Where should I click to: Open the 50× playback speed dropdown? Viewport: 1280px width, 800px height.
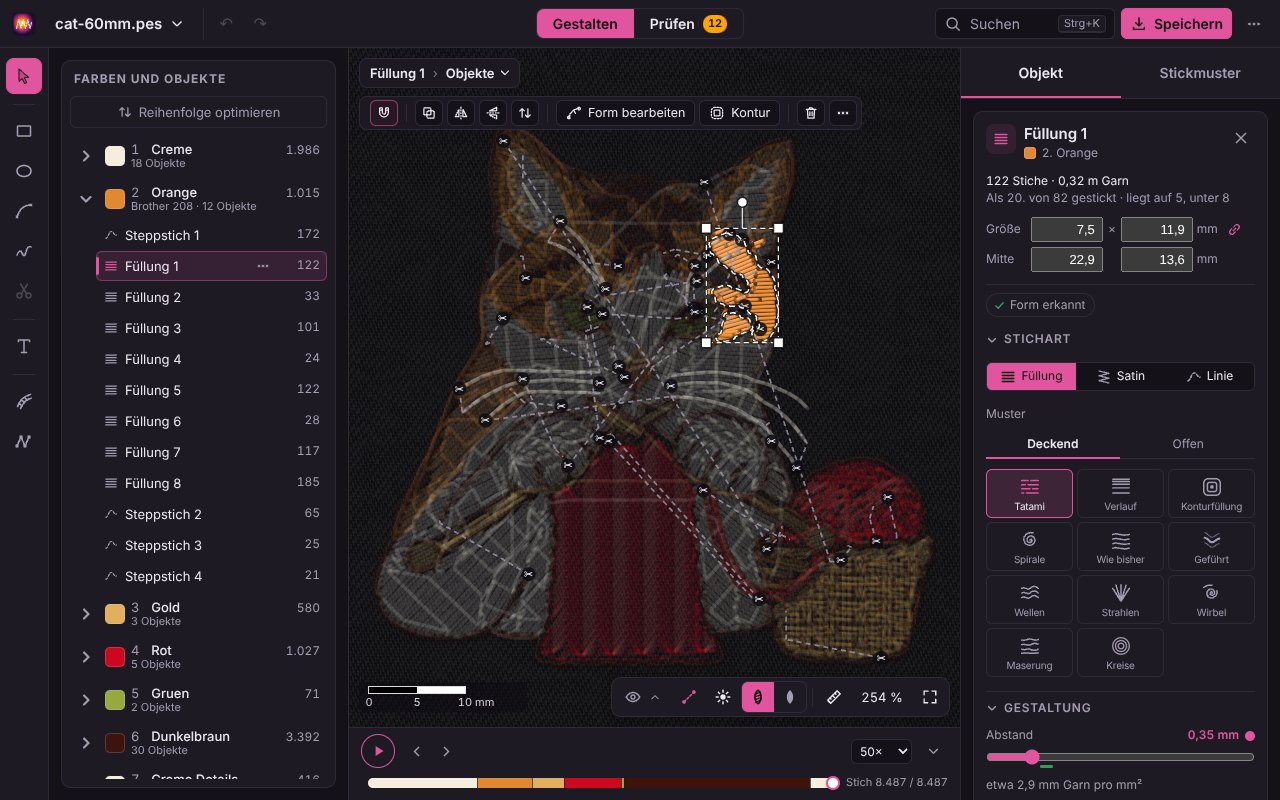coord(881,751)
